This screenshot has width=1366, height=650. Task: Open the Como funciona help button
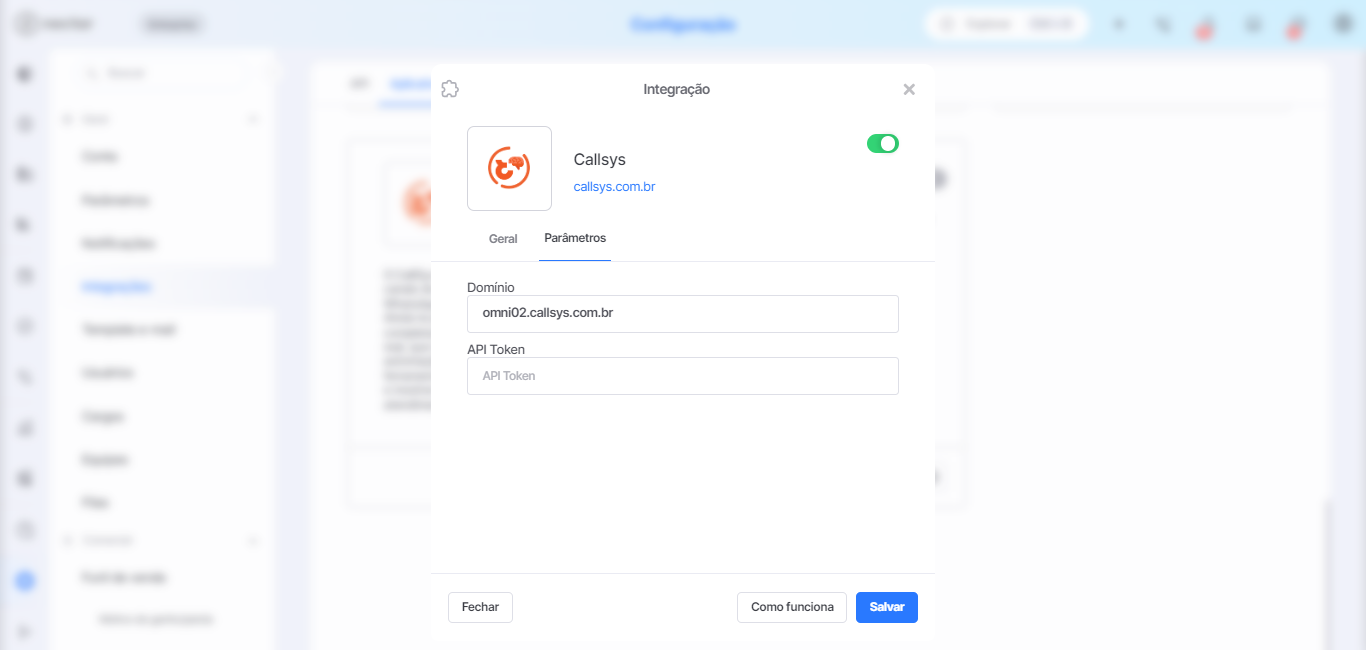792,607
